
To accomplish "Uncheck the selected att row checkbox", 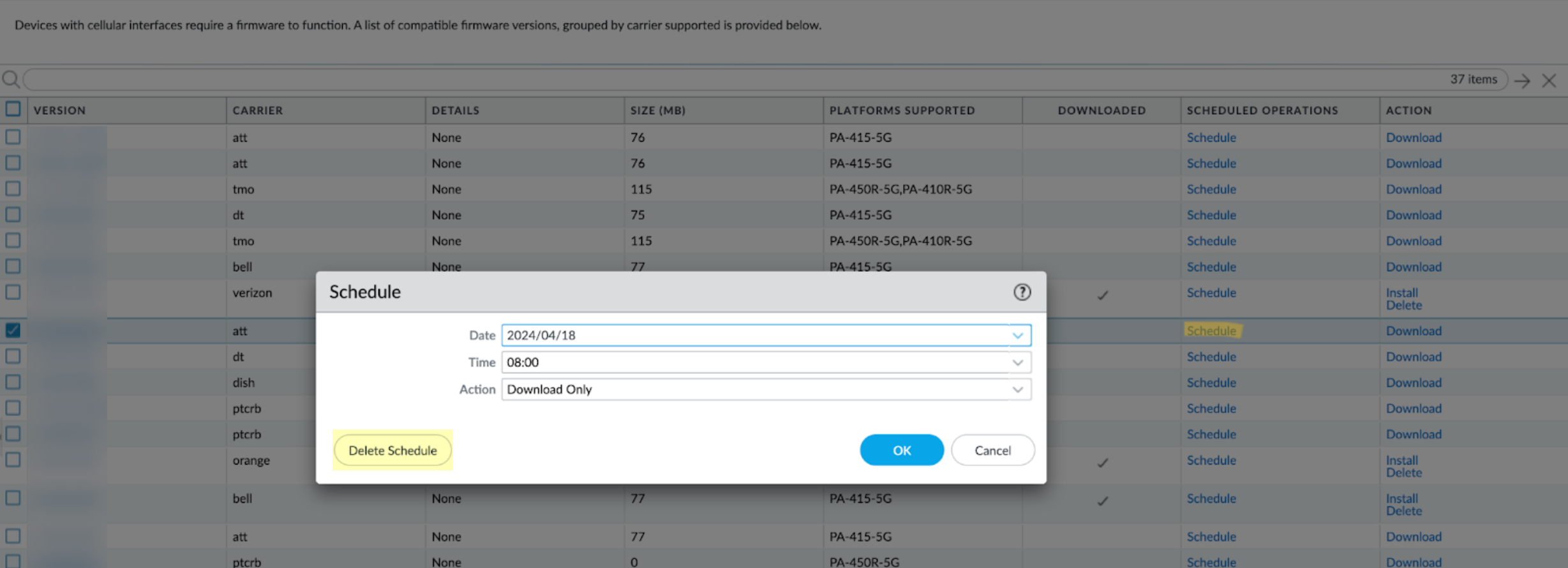I will point(13,331).
